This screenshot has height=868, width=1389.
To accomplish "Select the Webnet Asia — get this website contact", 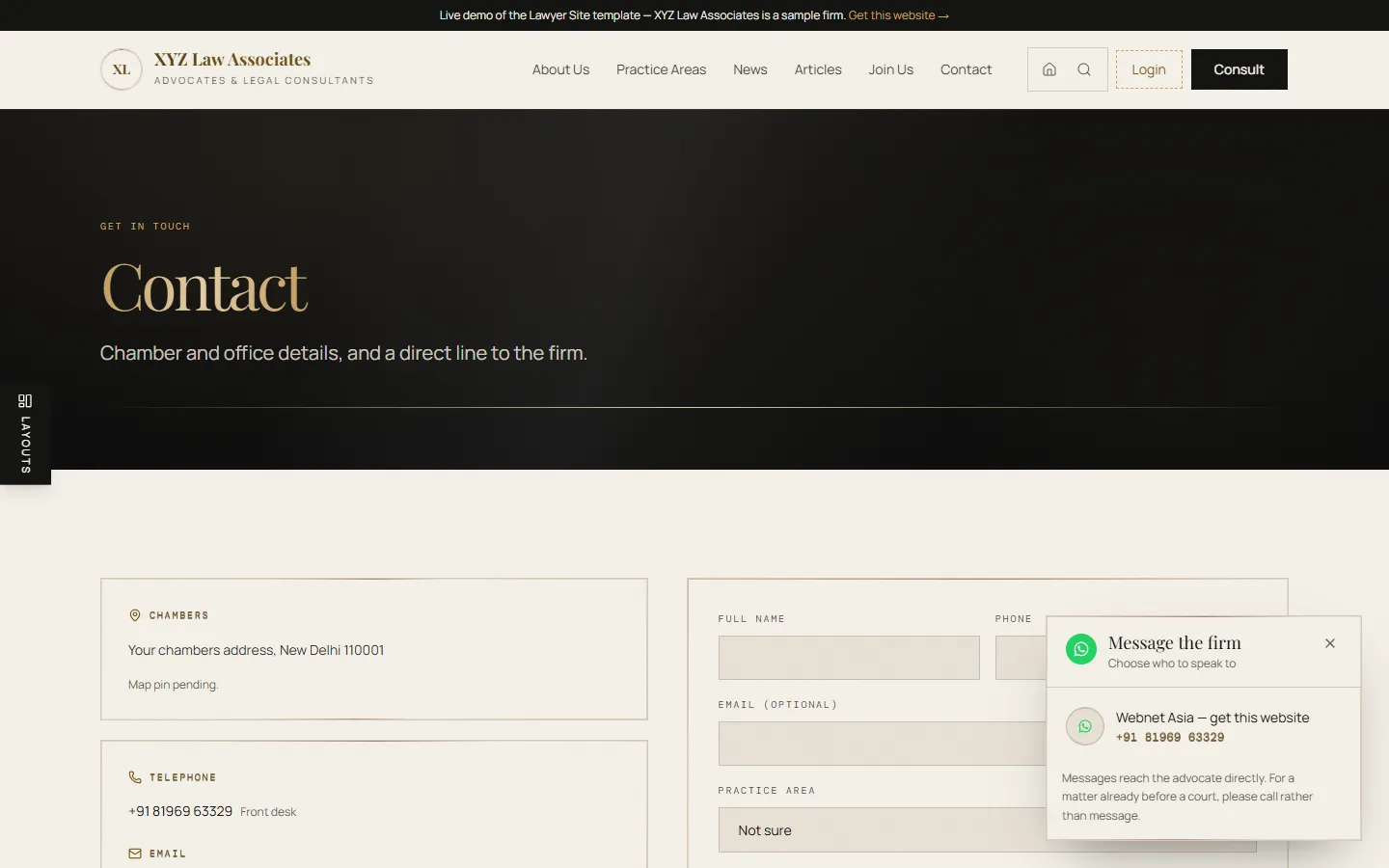I will 1204,726.
